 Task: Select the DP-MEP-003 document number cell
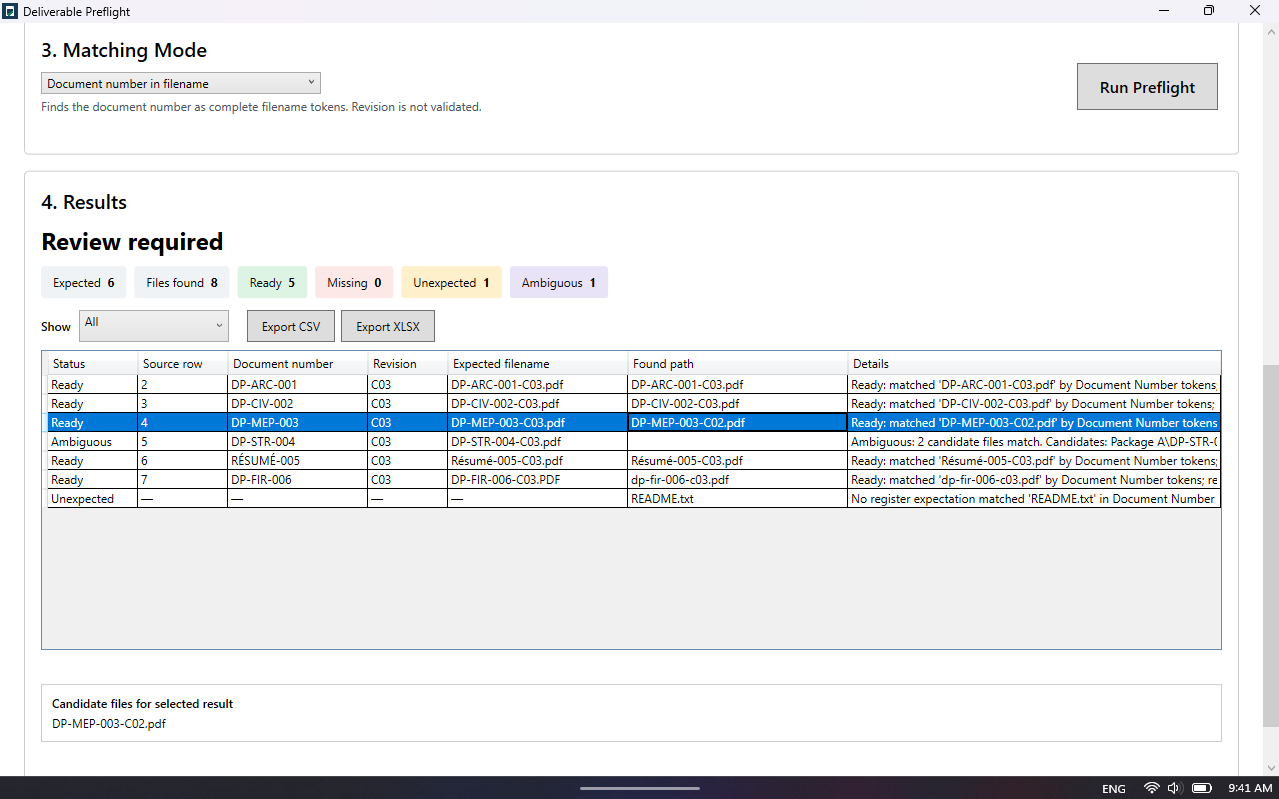298,423
